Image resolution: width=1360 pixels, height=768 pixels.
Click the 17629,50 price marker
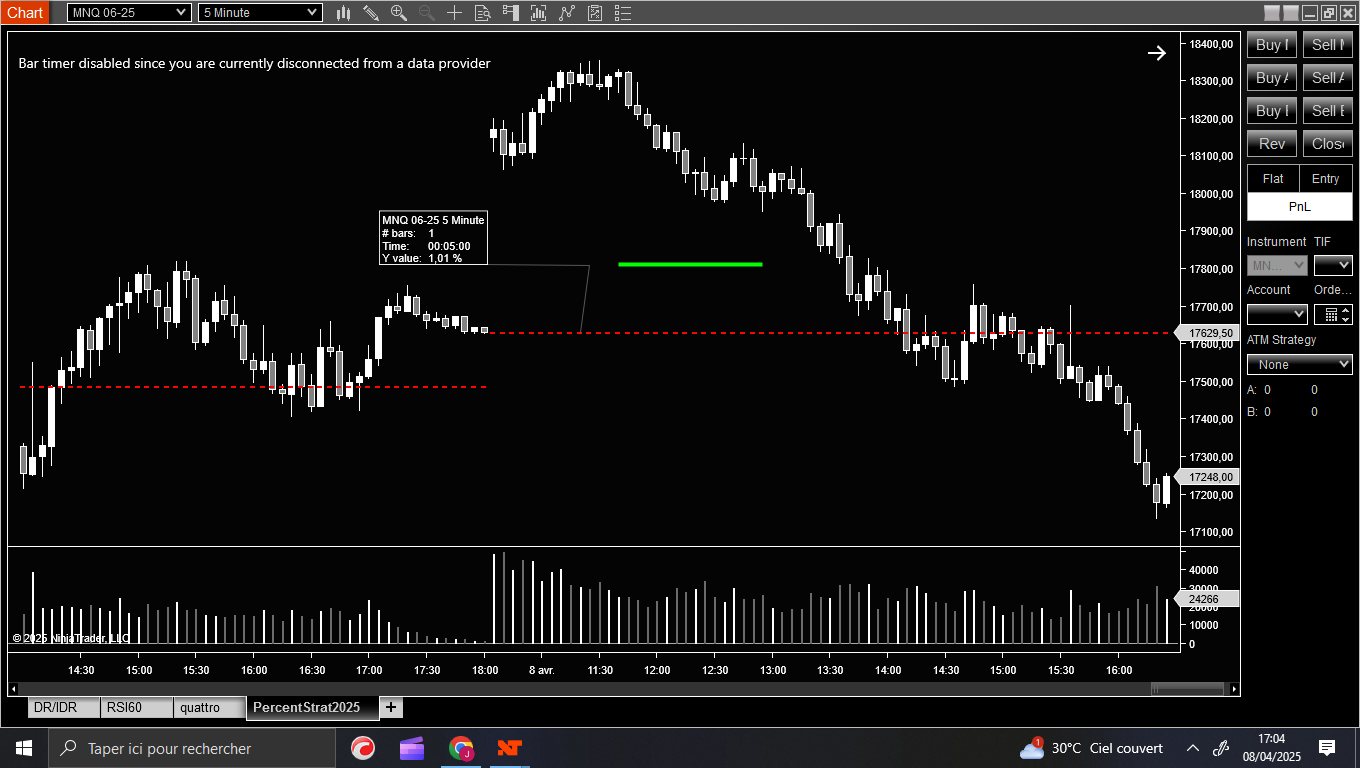[x=1209, y=333]
